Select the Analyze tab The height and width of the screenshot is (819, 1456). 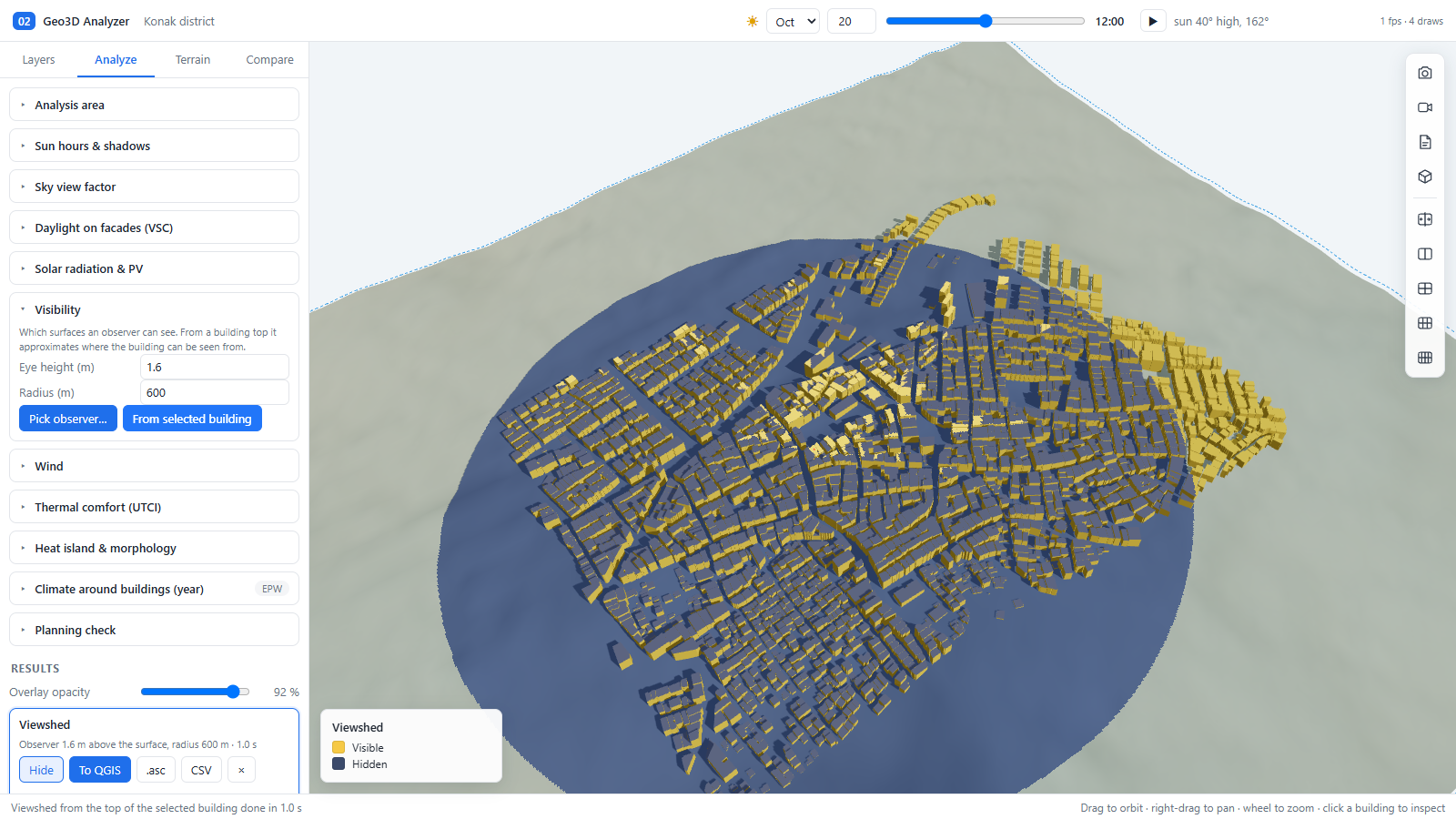click(x=116, y=59)
